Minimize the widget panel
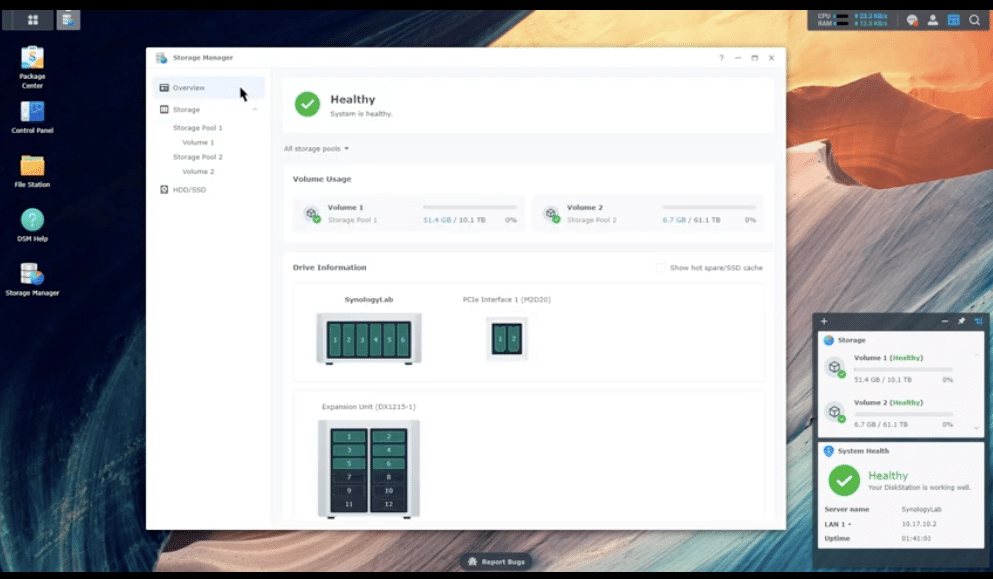993x579 pixels. [945, 321]
